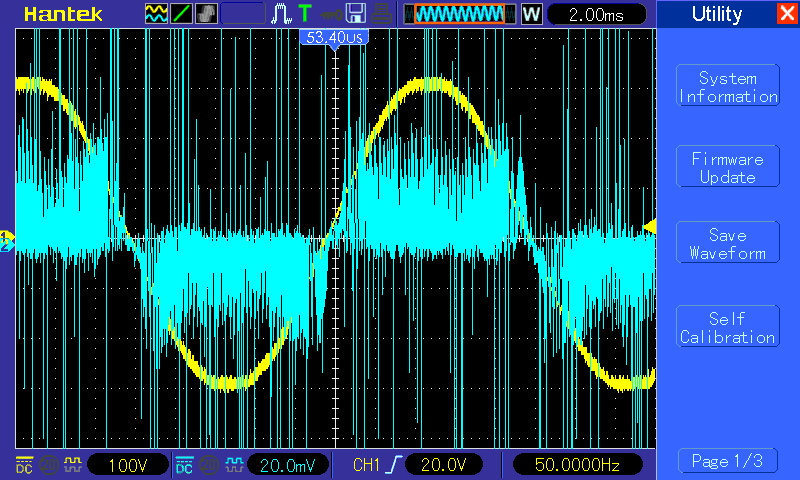Go to next utility page via Page 1/3

[727, 461]
